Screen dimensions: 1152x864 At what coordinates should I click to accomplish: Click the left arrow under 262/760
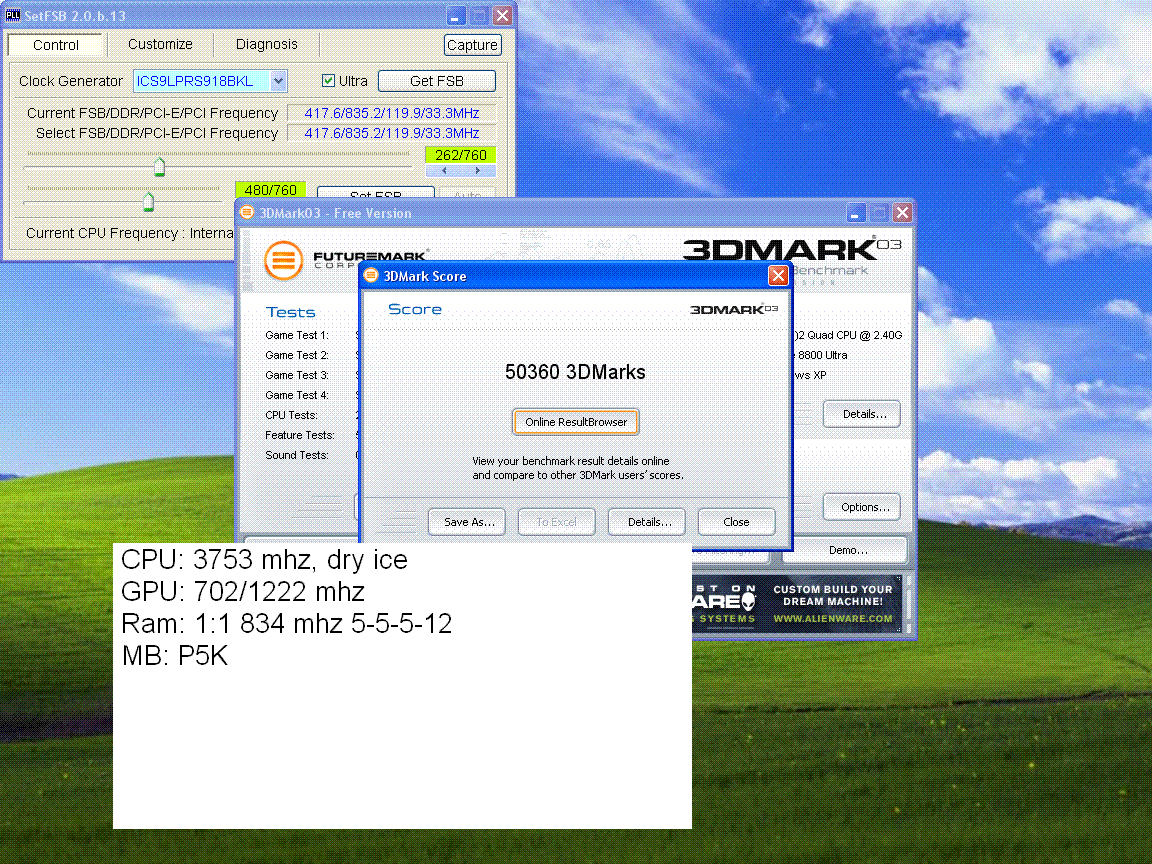click(444, 170)
